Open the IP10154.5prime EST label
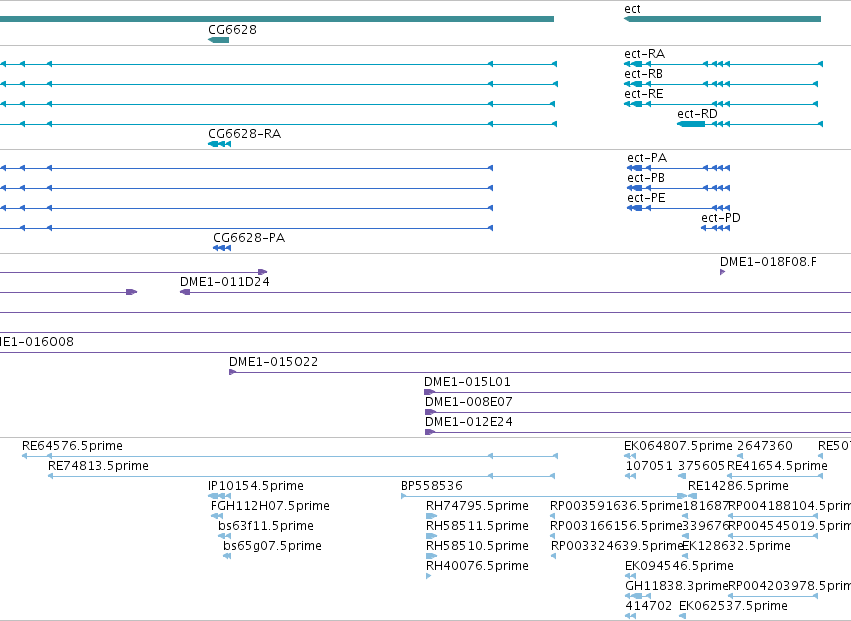This screenshot has width=851, height=621. tap(256, 486)
